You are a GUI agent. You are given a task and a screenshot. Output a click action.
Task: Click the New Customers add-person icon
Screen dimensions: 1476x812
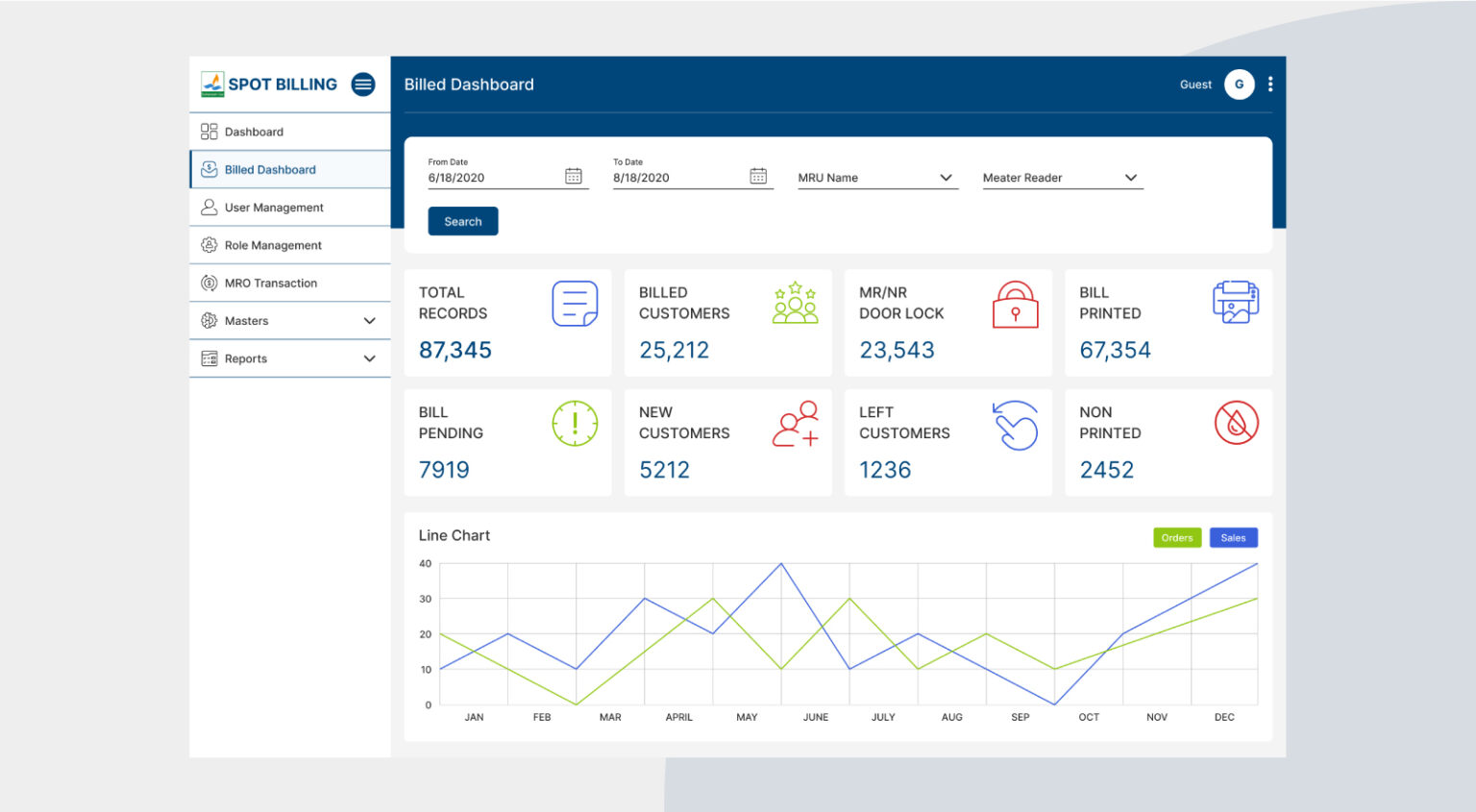click(795, 424)
